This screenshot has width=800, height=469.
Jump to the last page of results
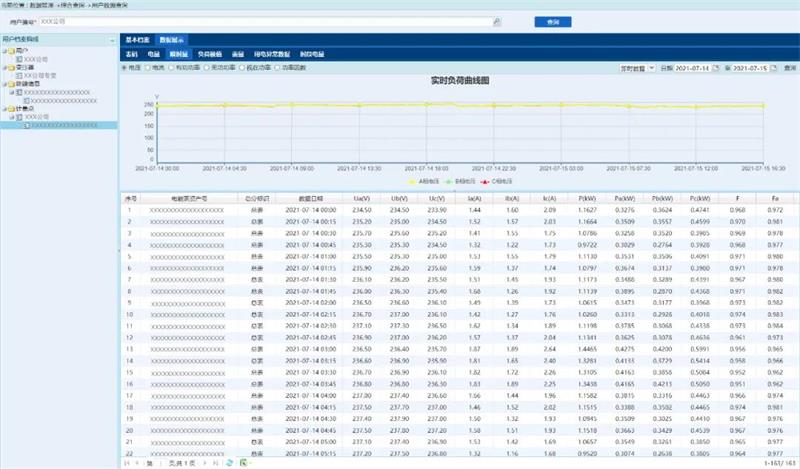pyautogui.click(x=215, y=463)
